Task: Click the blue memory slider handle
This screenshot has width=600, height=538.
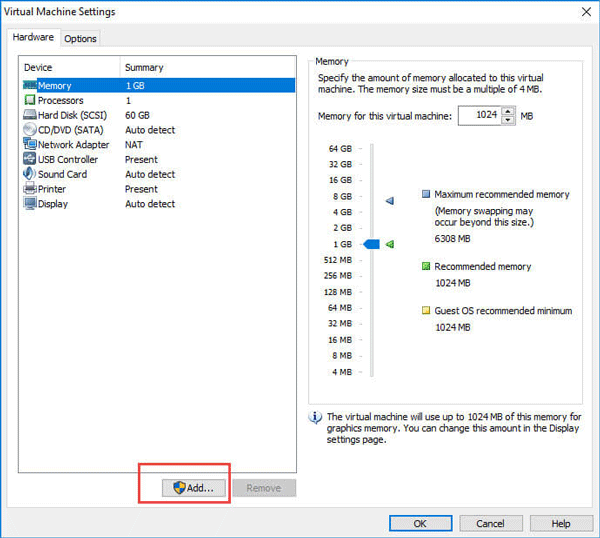Action: (371, 244)
